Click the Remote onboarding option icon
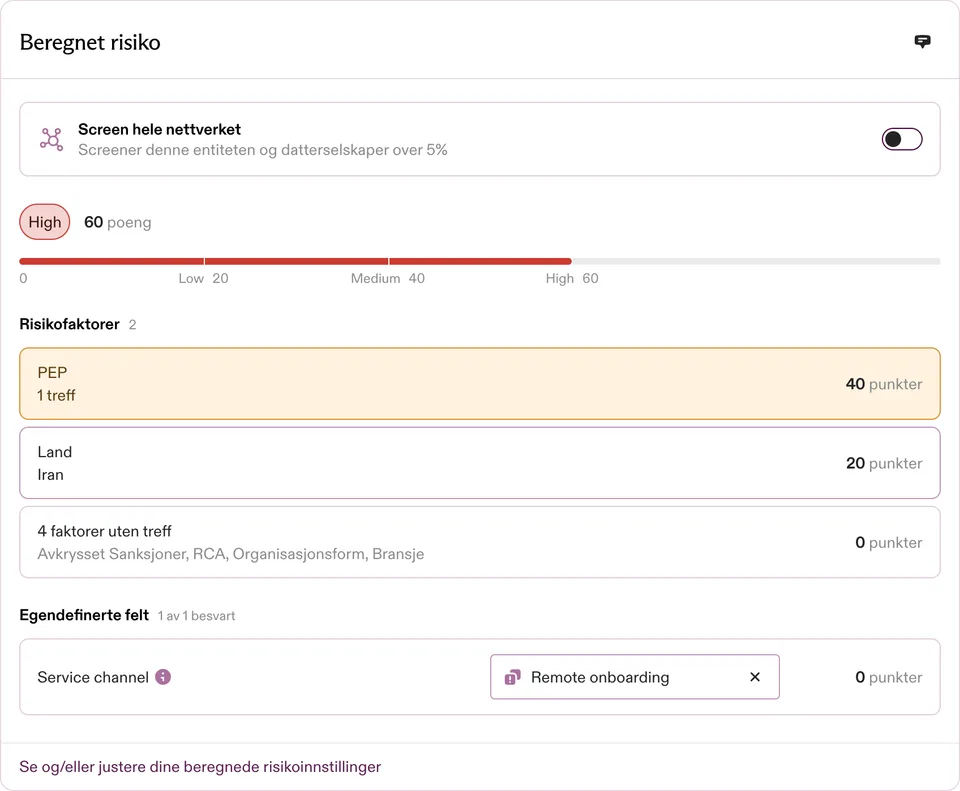Image resolution: width=960 pixels, height=791 pixels. point(512,677)
